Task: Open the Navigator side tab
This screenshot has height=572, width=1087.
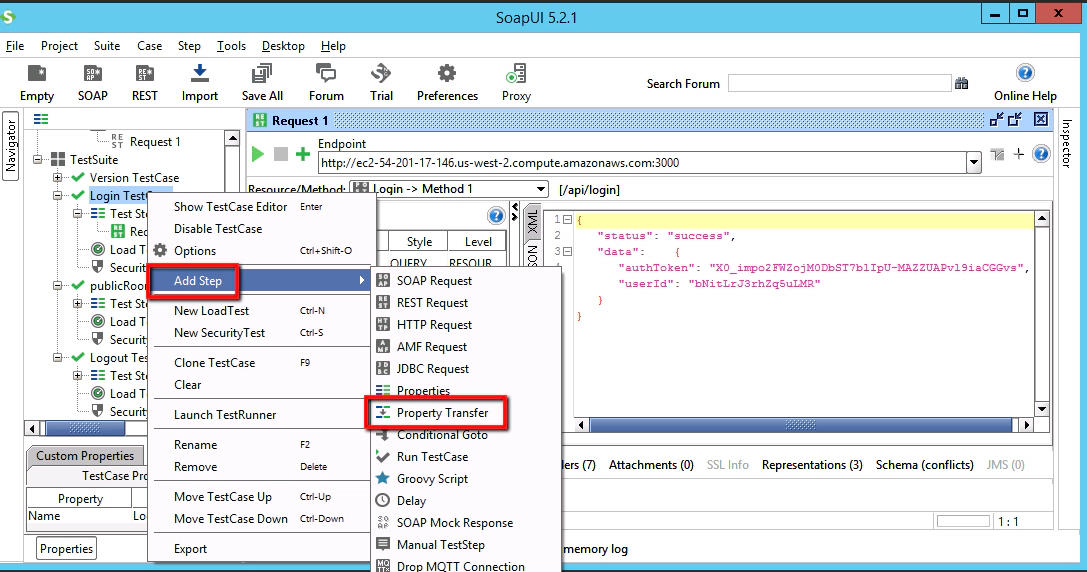Action: point(10,146)
